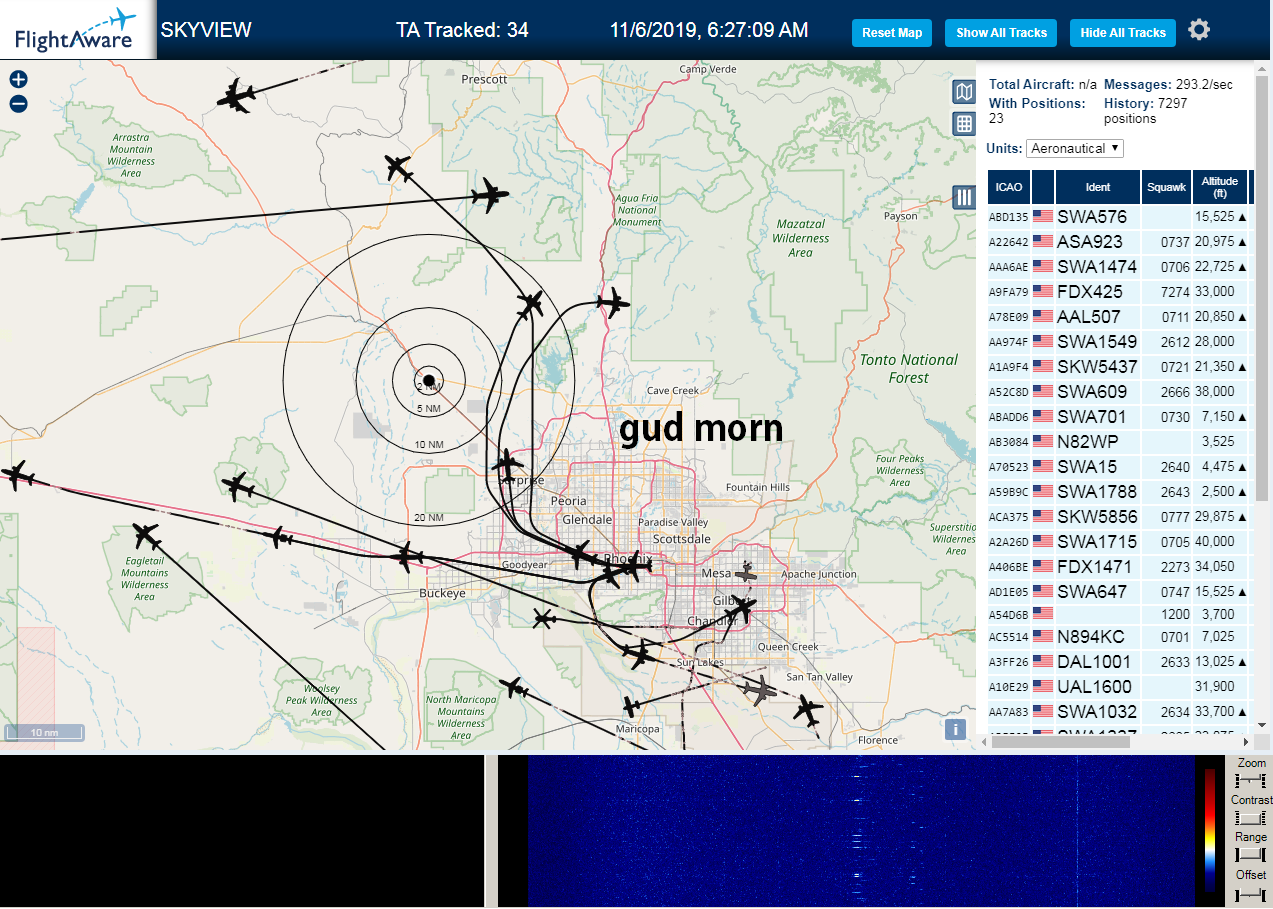Click the US flag in DAL1001 row
The width and height of the screenshot is (1273, 909).
[x=1043, y=661]
